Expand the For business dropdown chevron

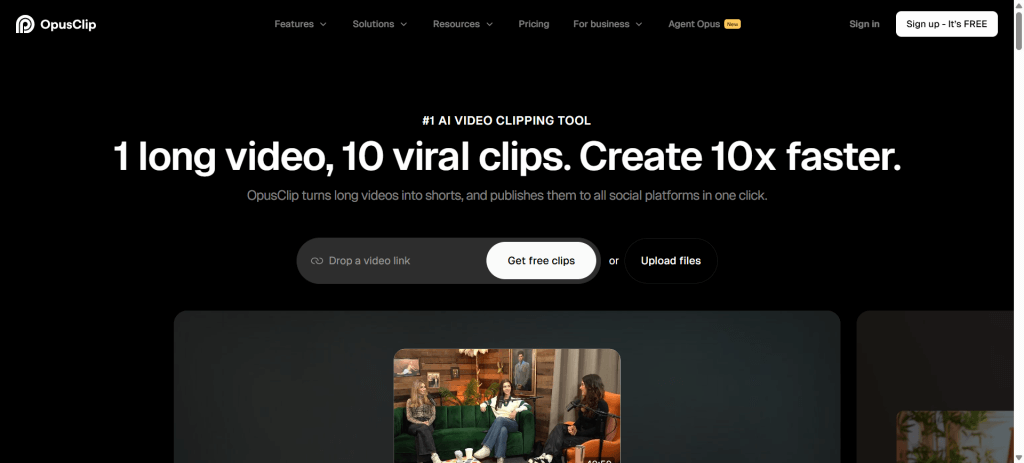click(639, 24)
